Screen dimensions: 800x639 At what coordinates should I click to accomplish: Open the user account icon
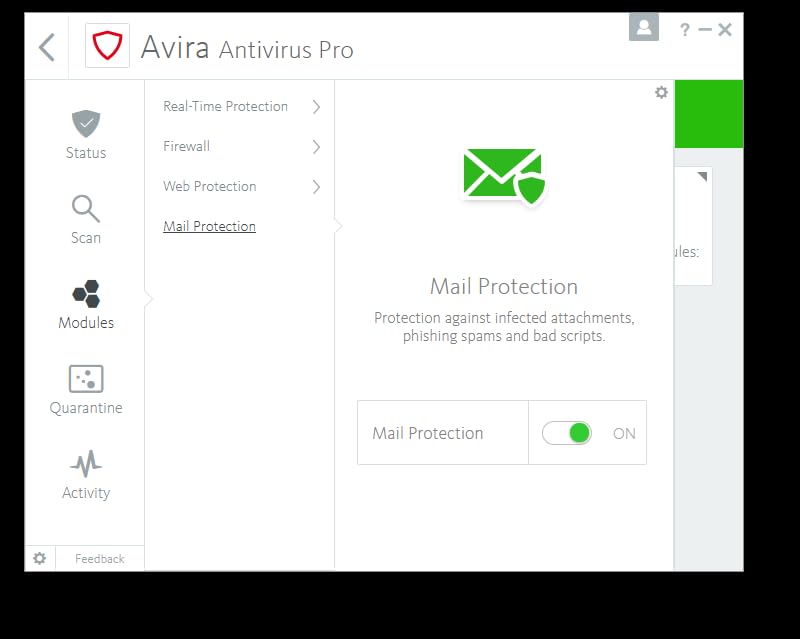click(643, 28)
